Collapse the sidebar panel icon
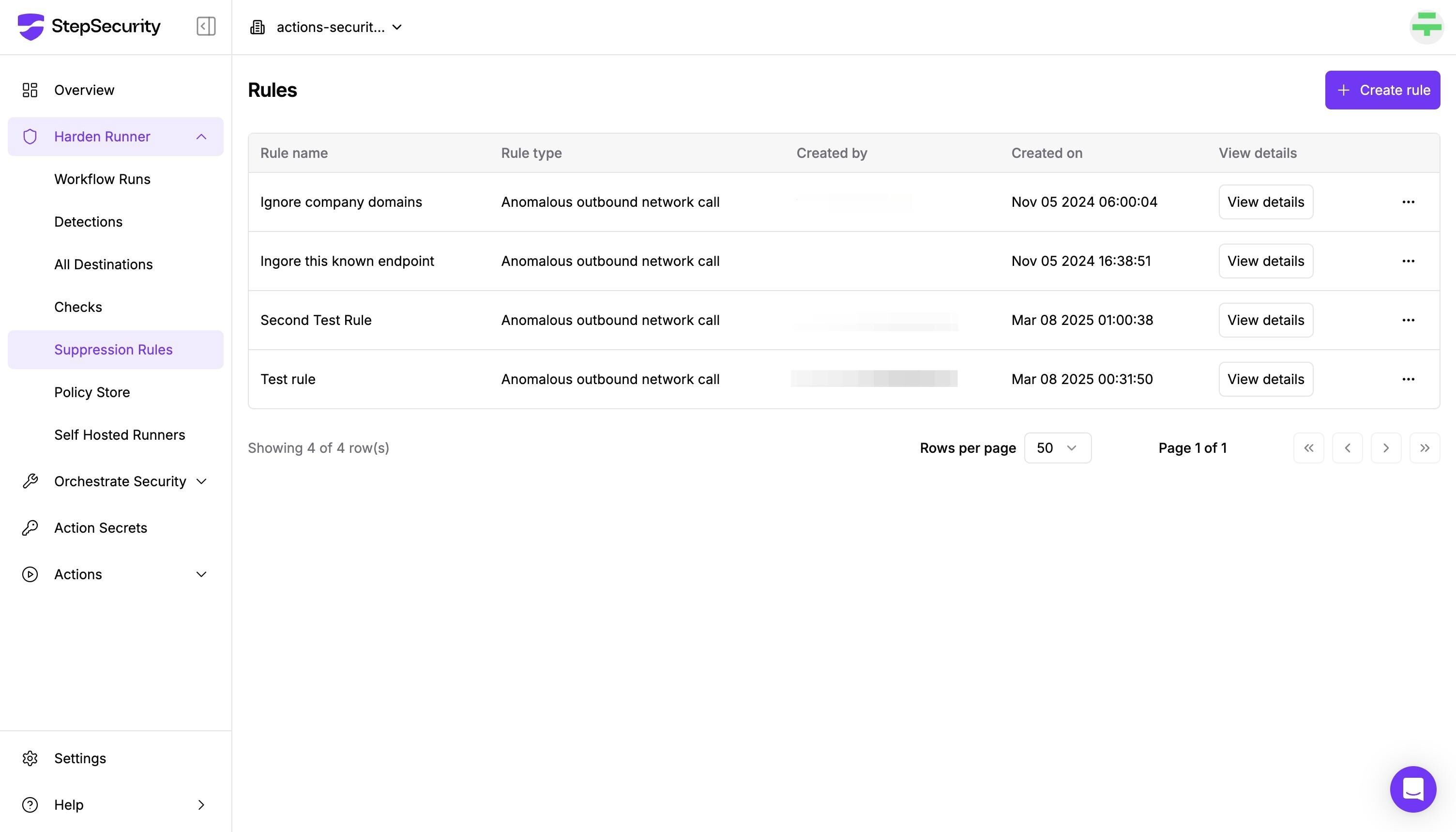1456x832 pixels. click(206, 26)
